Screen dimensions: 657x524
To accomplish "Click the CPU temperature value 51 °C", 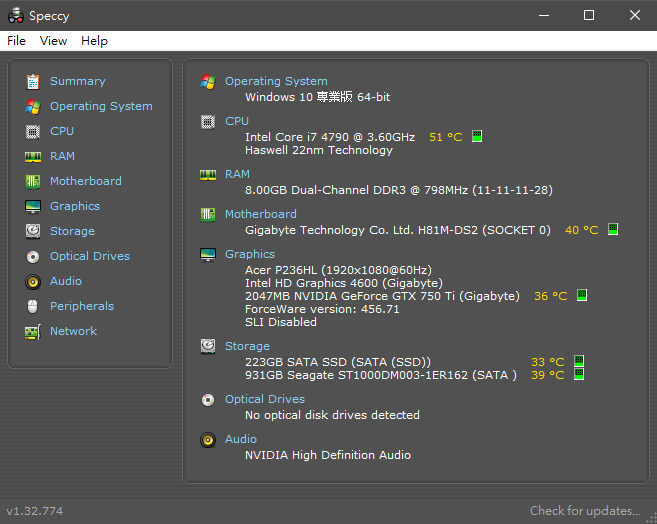I will [445, 137].
